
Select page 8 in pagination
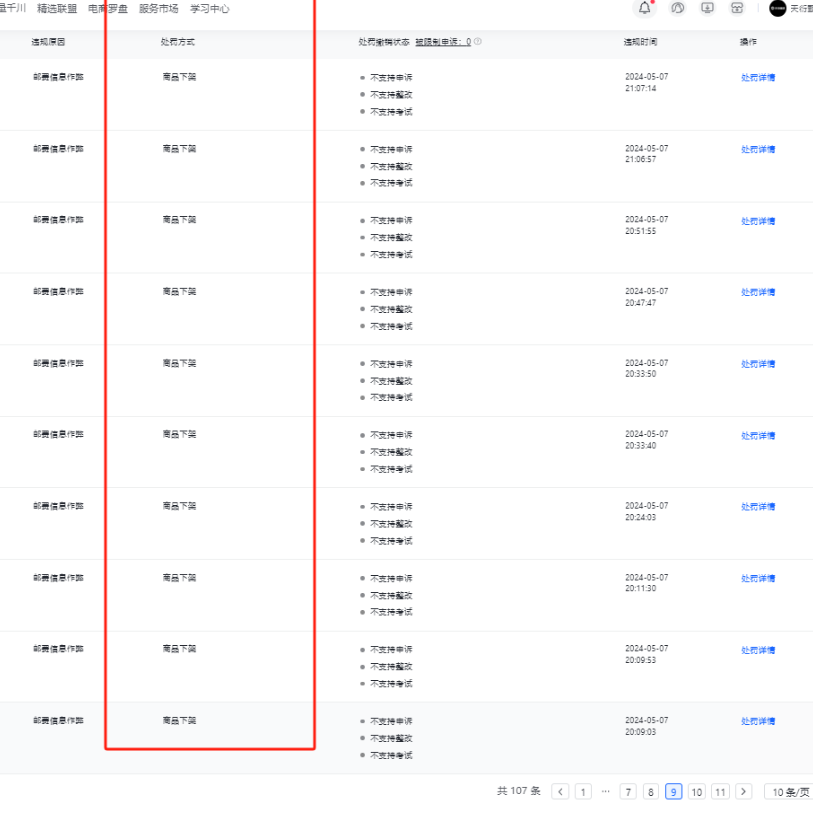[x=651, y=791]
